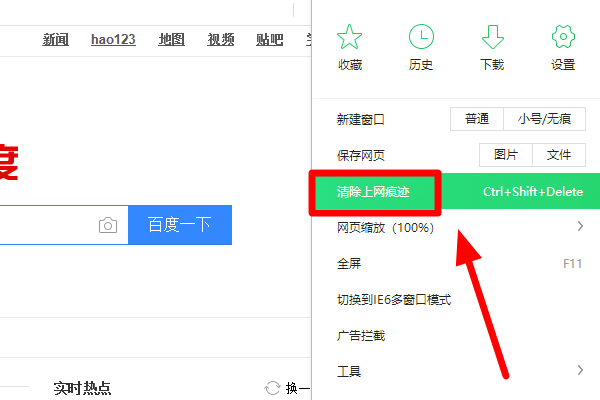600x400 pixels.
Task: Open the 视频 link
Action: coord(221,39)
